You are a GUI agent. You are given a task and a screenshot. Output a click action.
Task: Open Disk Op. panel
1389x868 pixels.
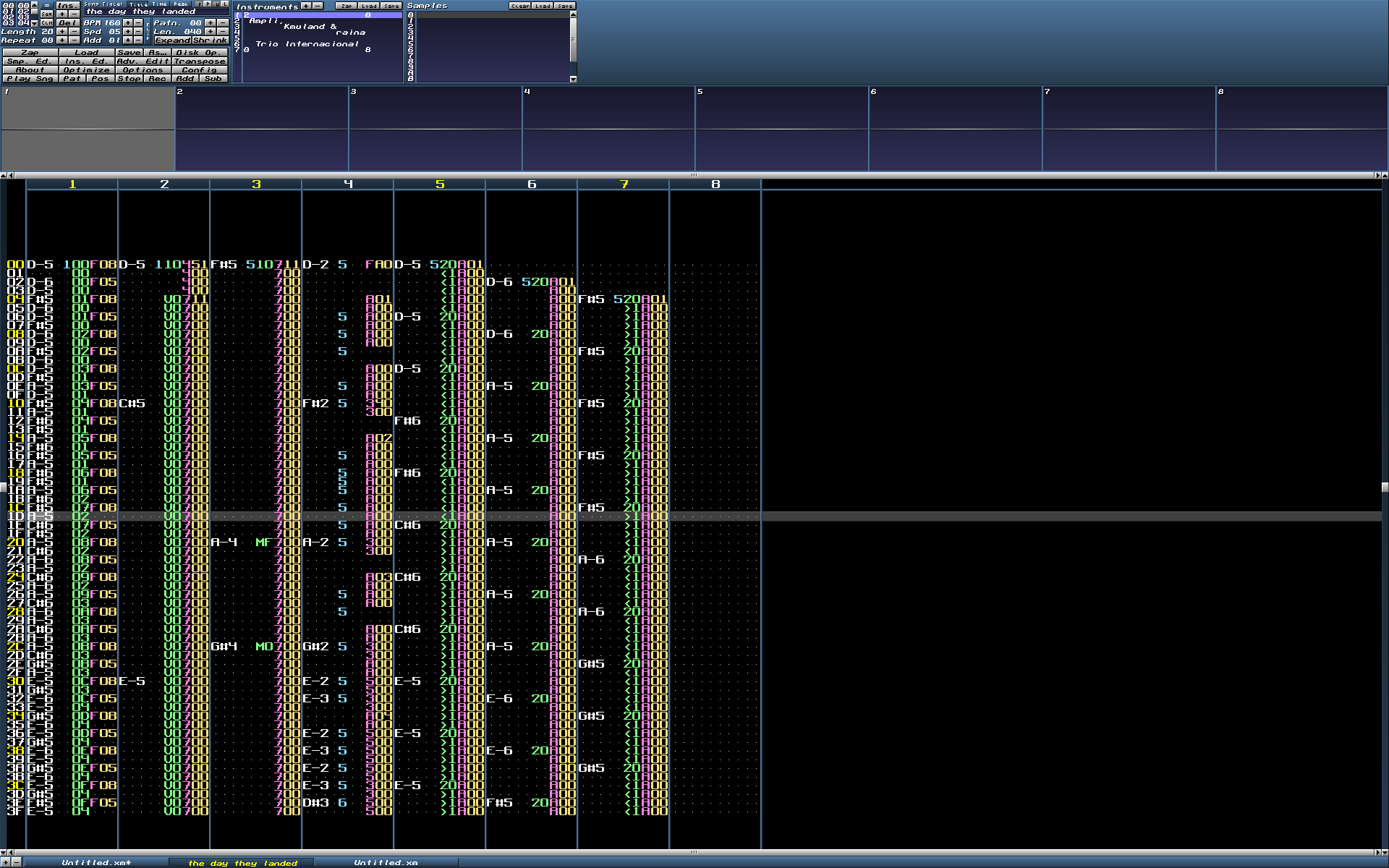(x=200, y=53)
